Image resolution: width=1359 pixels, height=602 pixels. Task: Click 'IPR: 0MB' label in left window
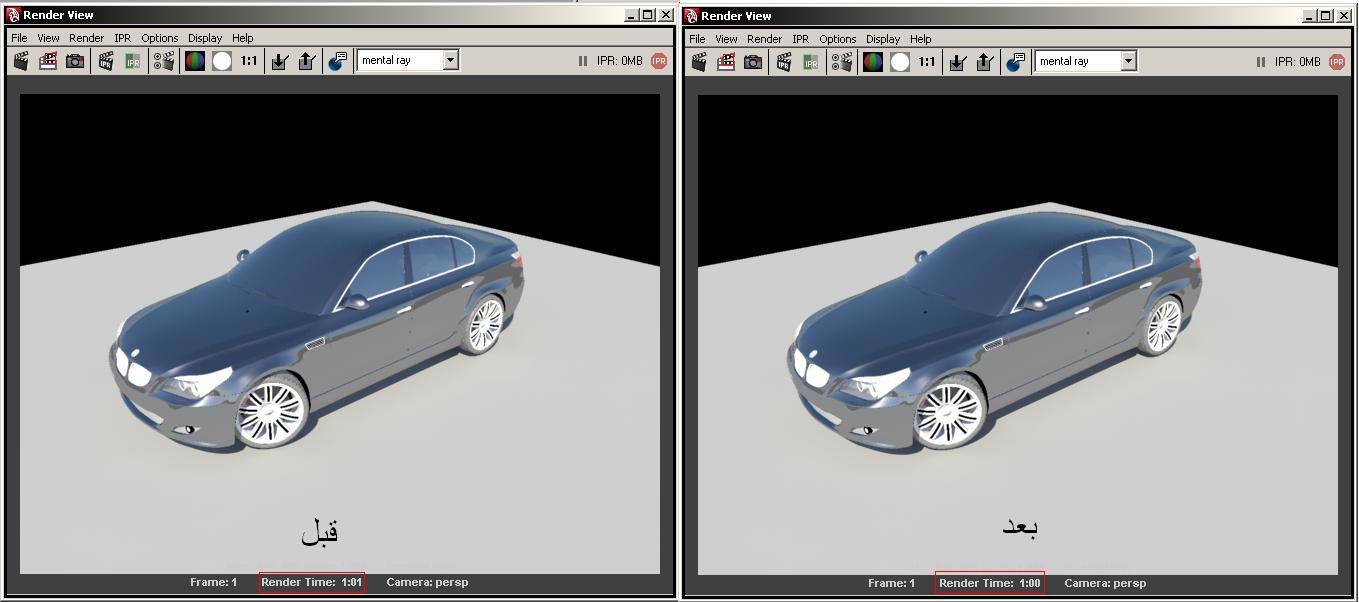pos(619,61)
